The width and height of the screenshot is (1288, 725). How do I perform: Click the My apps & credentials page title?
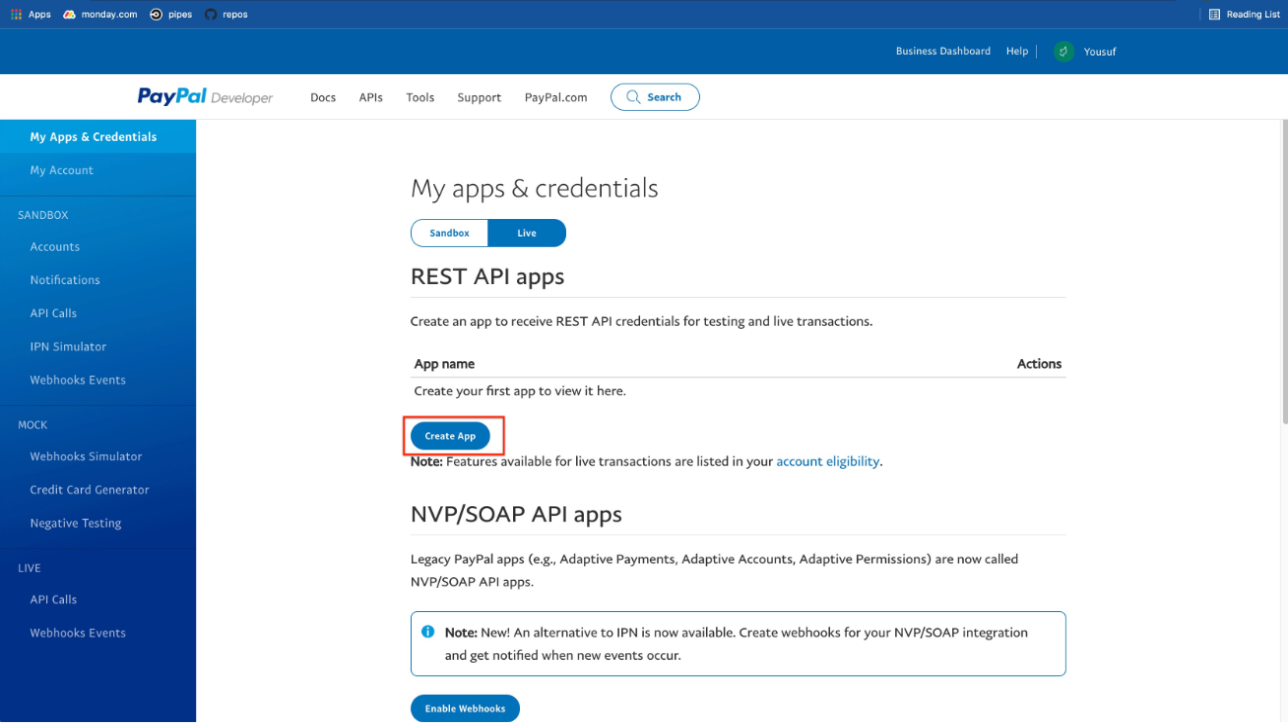pyautogui.click(x=534, y=189)
